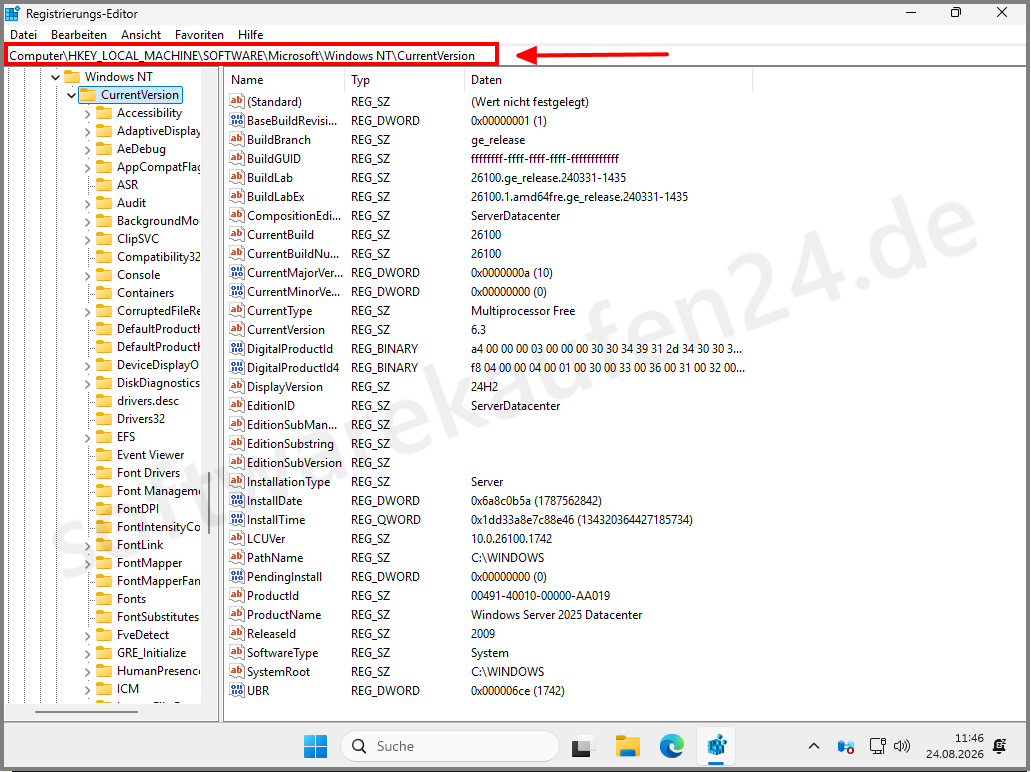Click the '10.0.26100.1742' data value
This screenshot has height=772, width=1031.
(x=512, y=539)
